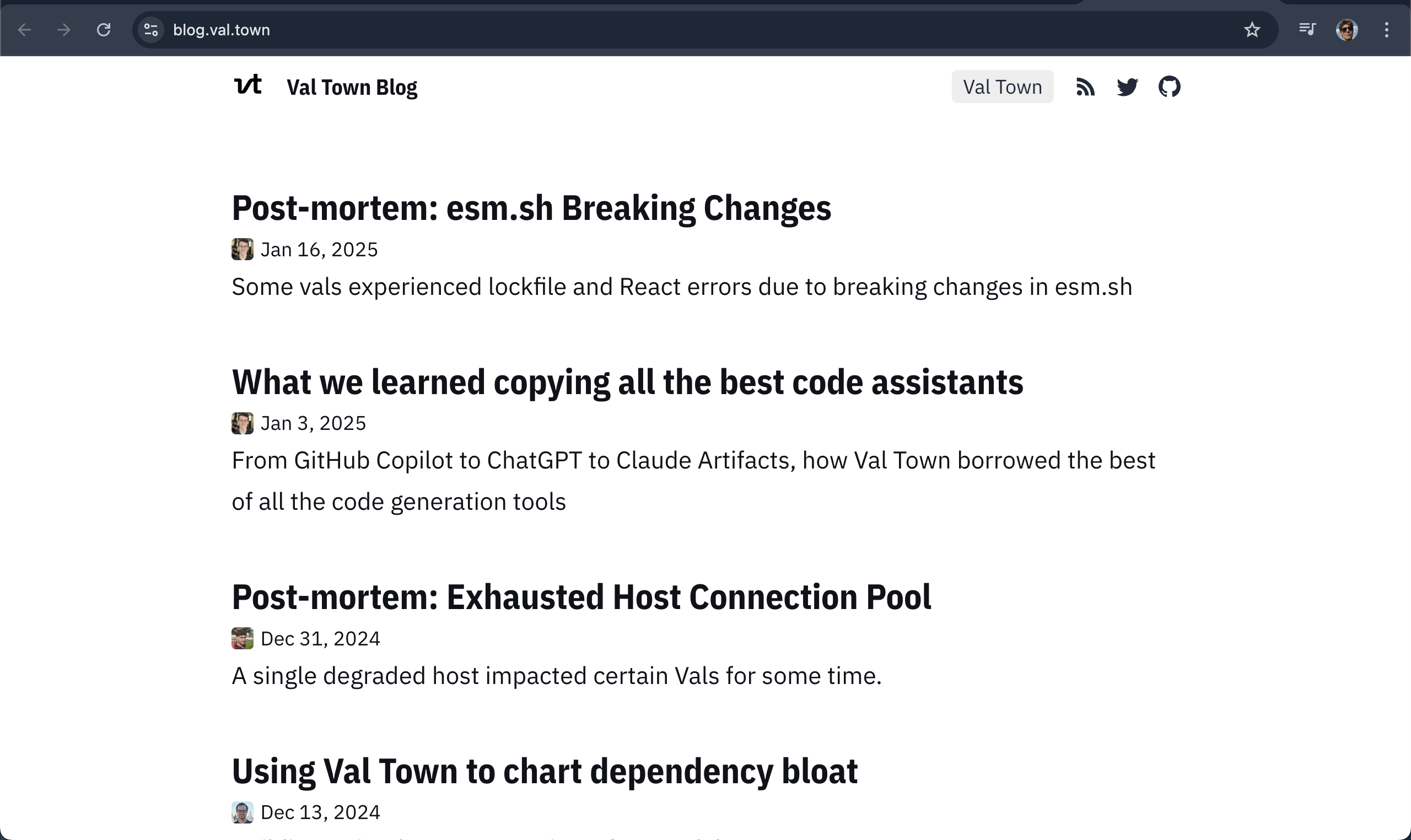Open Post-mortem: esm.sh Breaking Changes article
The image size is (1411, 840).
click(531, 208)
